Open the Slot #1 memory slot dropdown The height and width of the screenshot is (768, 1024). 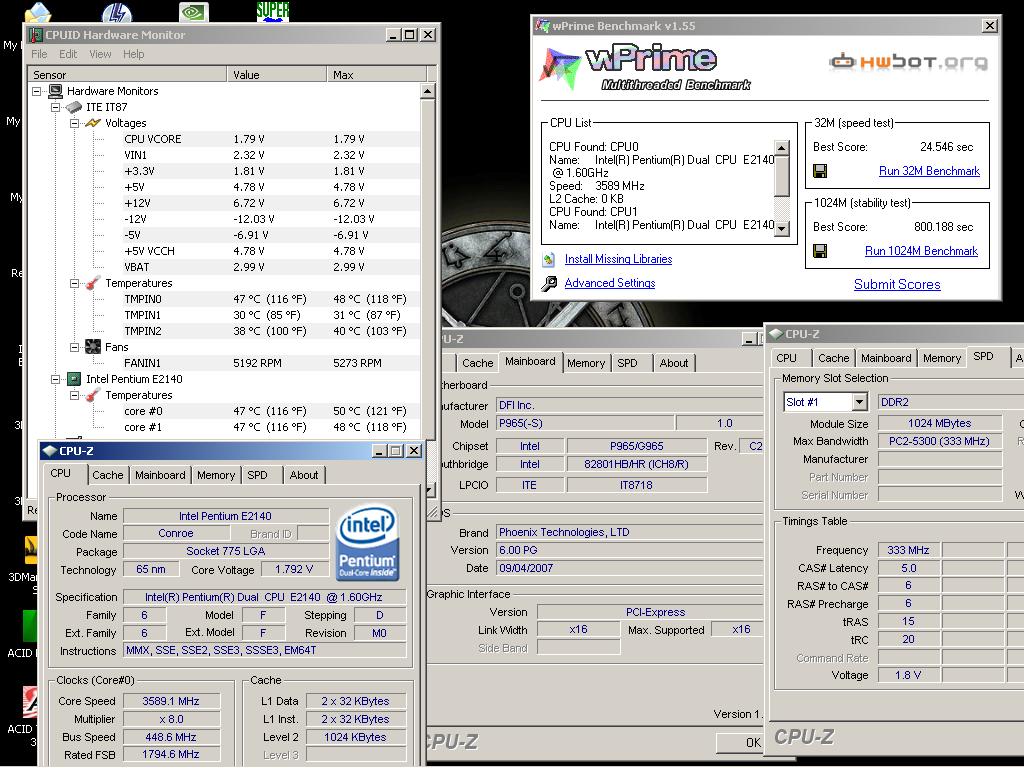click(860, 402)
